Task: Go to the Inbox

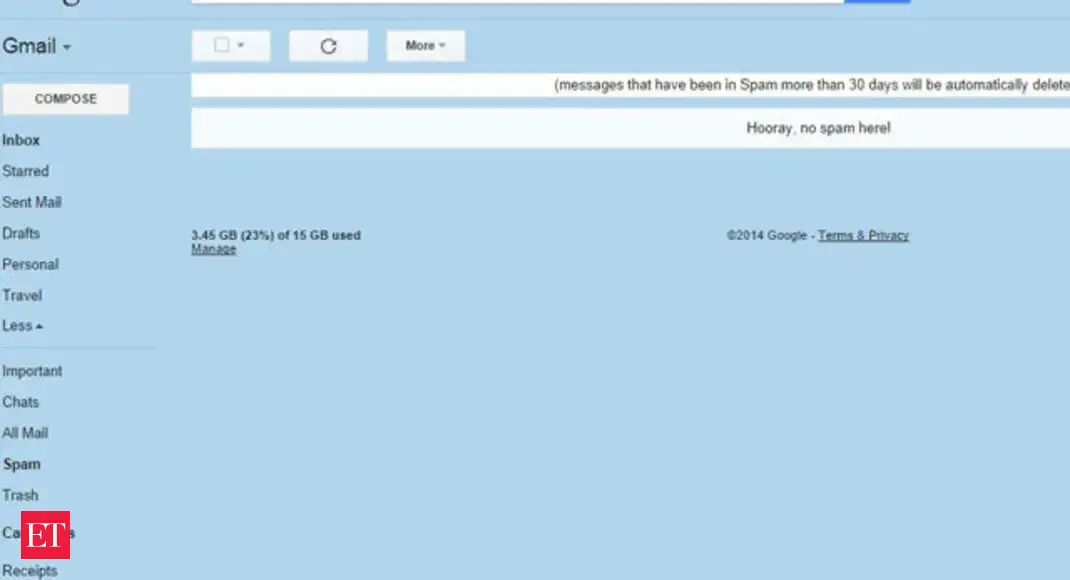Action: (x=21, y=140)
